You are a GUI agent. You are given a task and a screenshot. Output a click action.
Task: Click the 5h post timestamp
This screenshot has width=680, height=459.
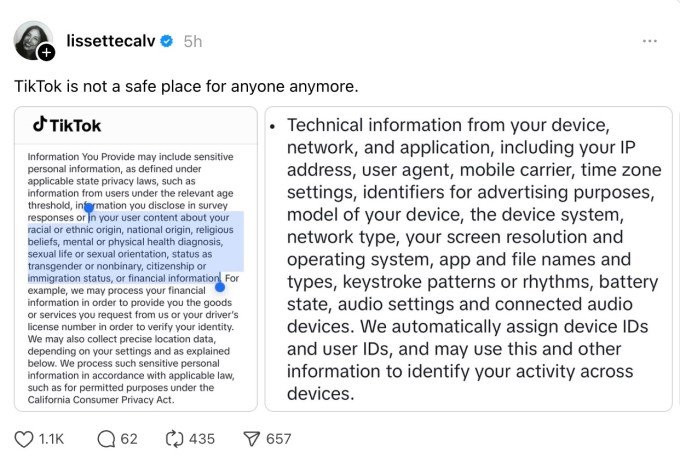[x=193, y=41]
